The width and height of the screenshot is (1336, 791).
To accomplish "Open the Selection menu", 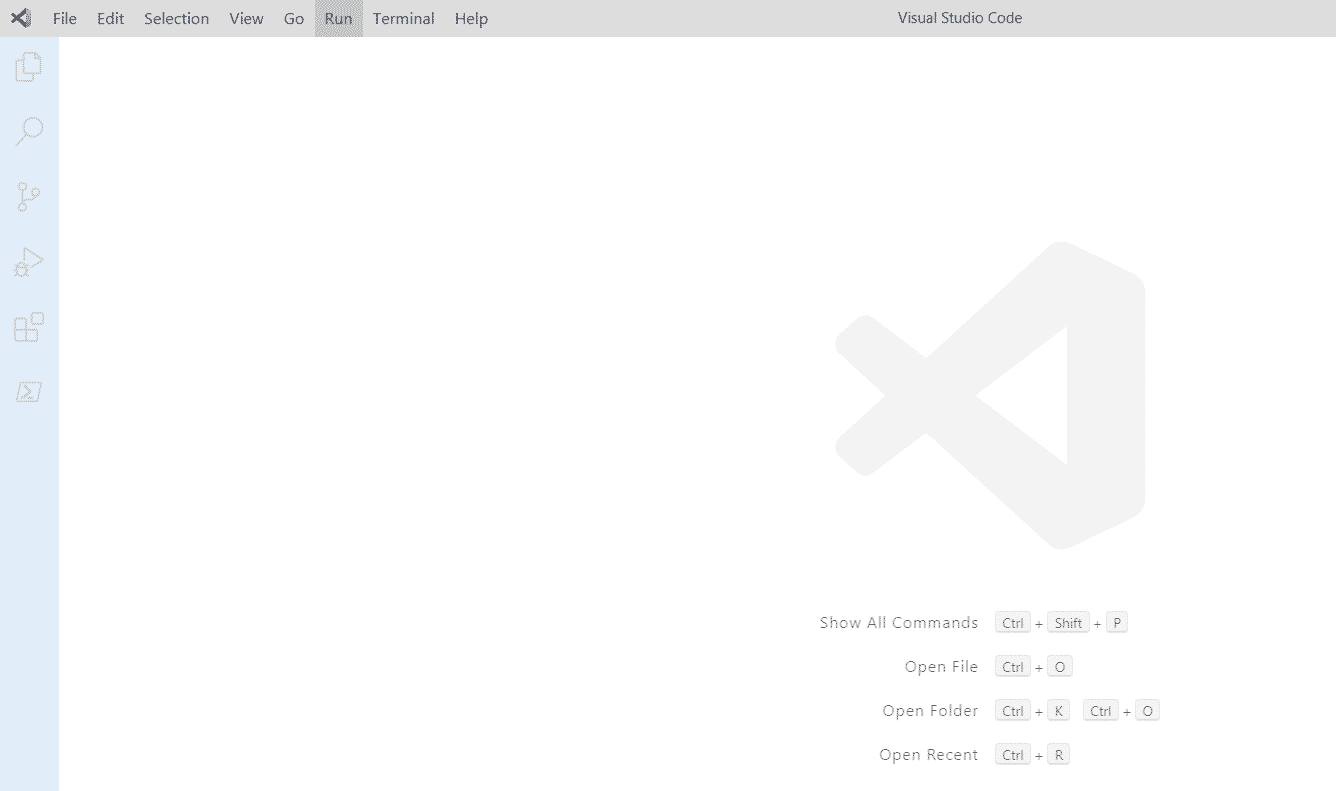I will (176, 18).
